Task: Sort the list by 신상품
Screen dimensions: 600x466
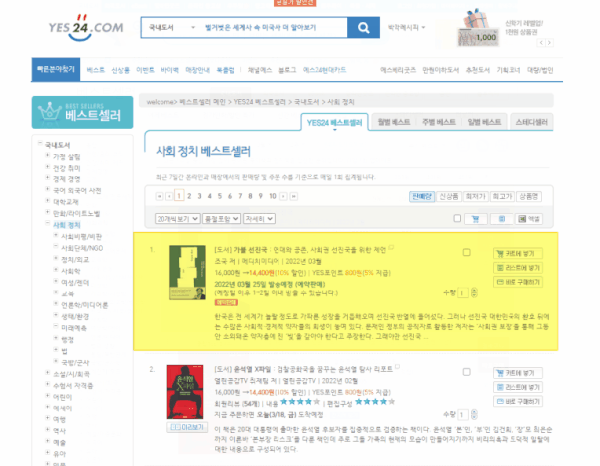Action: pos(449,196)
